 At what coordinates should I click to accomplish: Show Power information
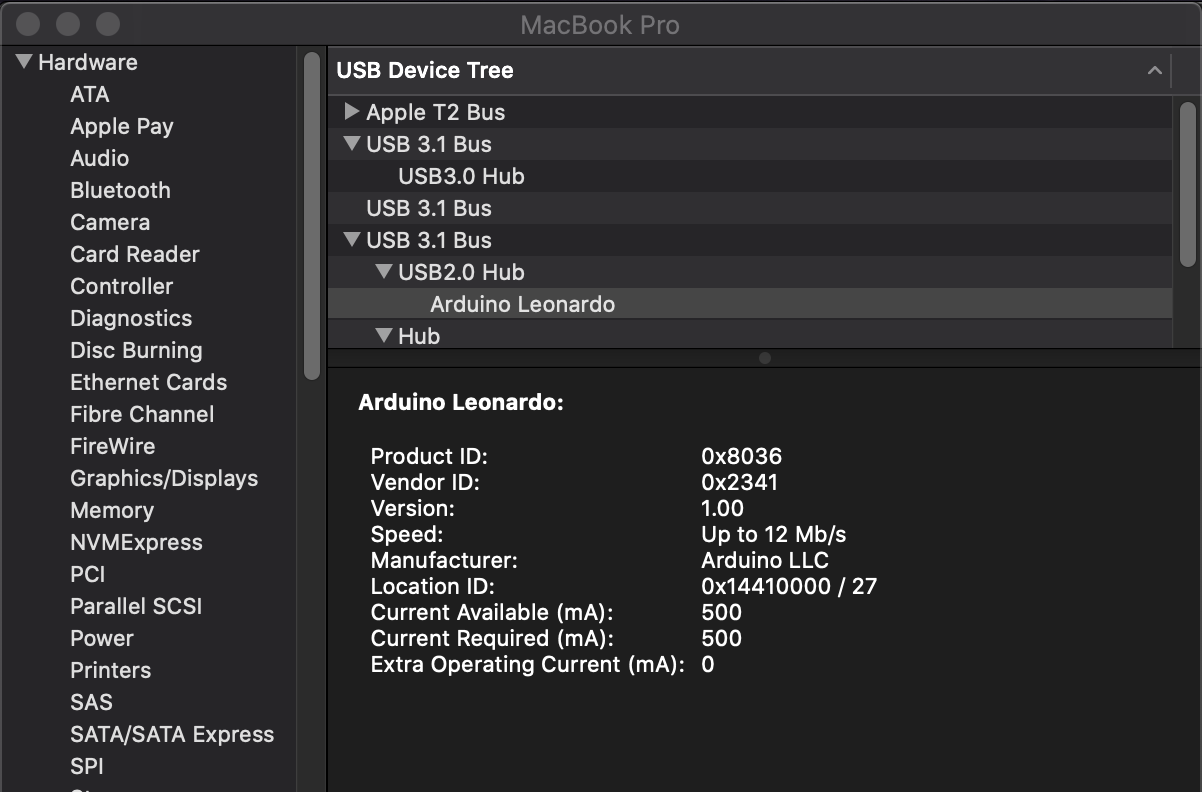click(x=102, y=638)
